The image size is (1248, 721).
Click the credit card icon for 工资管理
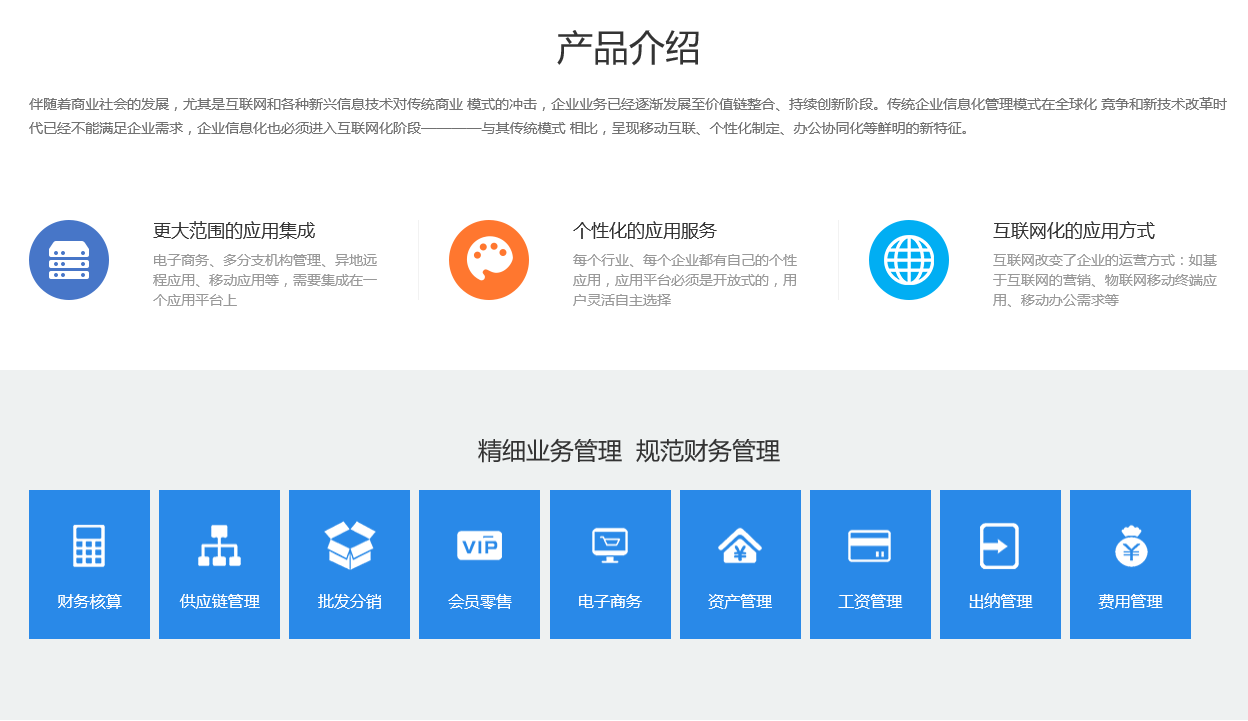pos(870,546)
